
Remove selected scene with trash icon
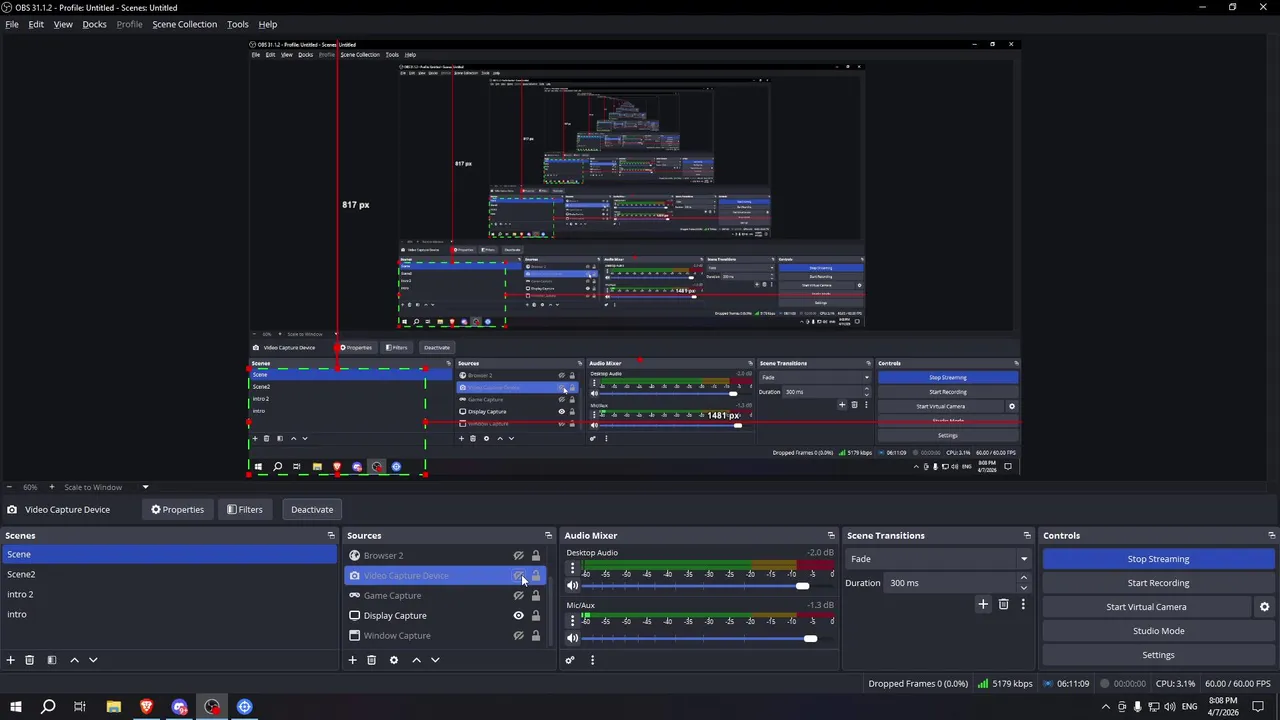click(30, 660)
